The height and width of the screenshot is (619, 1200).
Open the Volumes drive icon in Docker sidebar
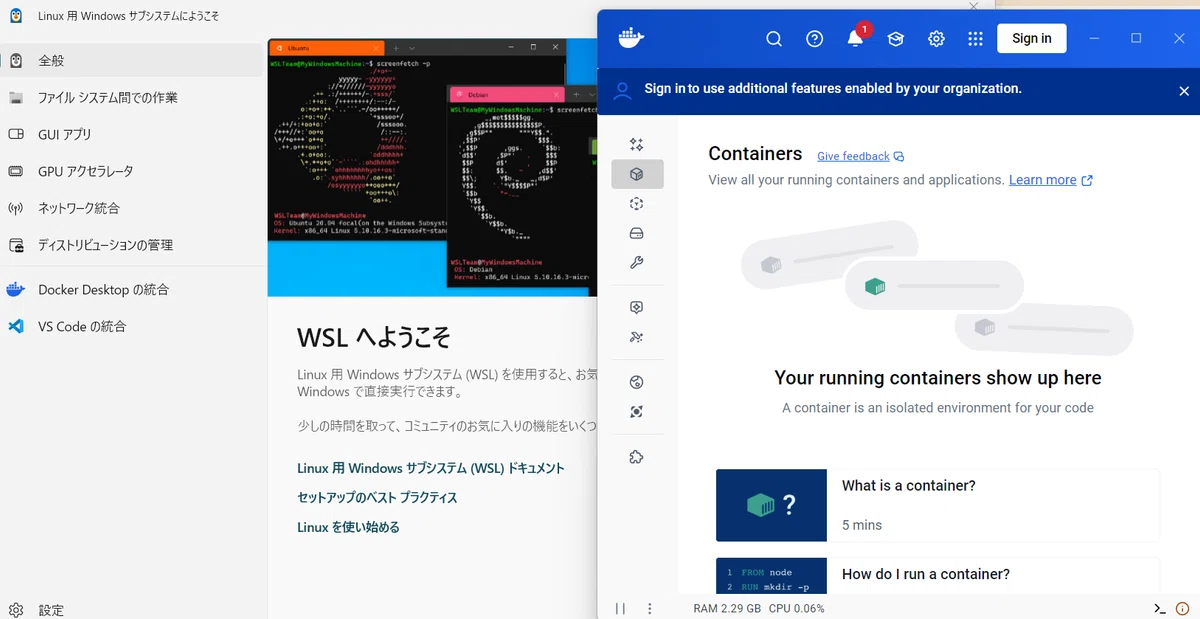pos(637,234)
